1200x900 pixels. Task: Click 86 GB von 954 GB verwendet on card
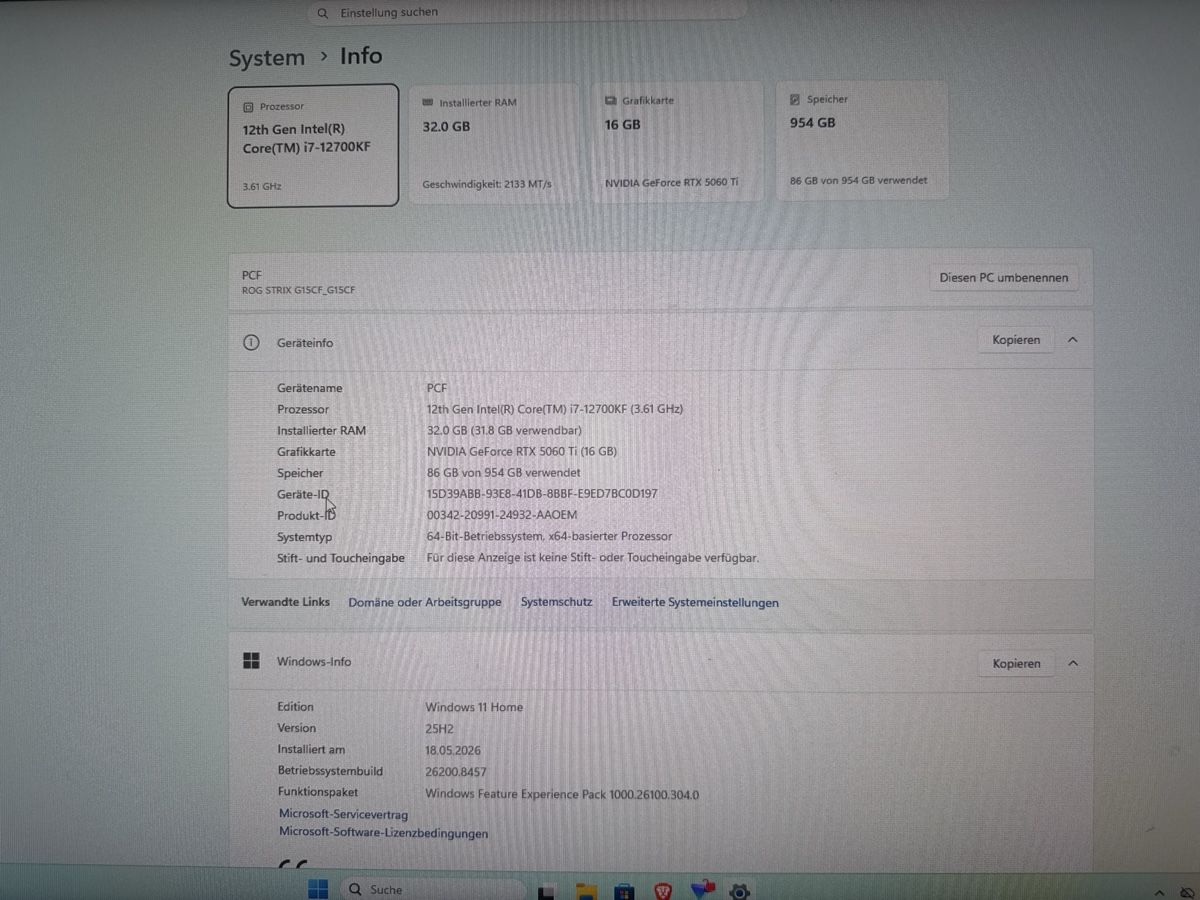pyautogui.click(x=858, y=181)
